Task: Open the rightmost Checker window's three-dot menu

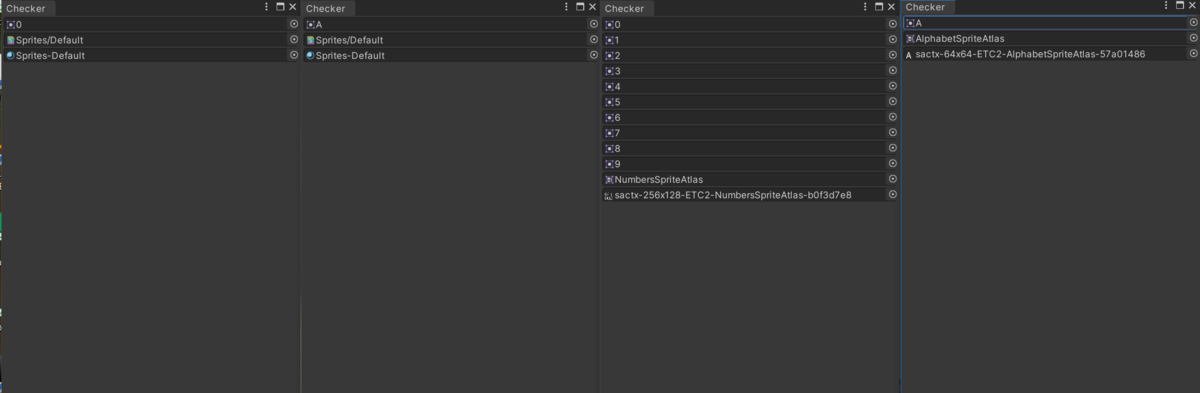Action: pyautogui.click(x=1166, y=6)
